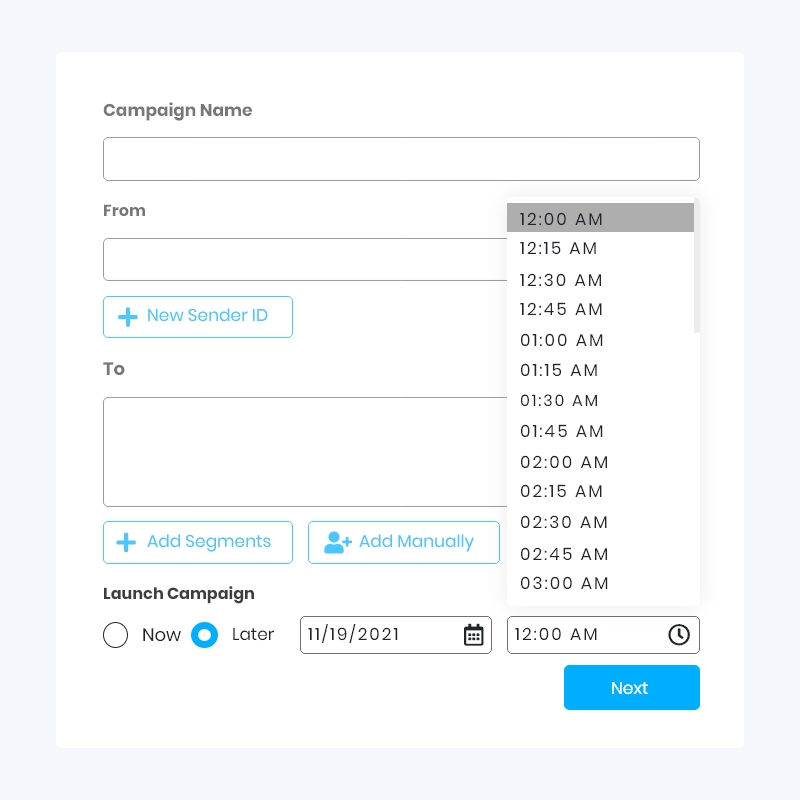The height and width of the screenshot is (800, 800).
Task: Click the clock icon on the time field
Action: [679, 635]
